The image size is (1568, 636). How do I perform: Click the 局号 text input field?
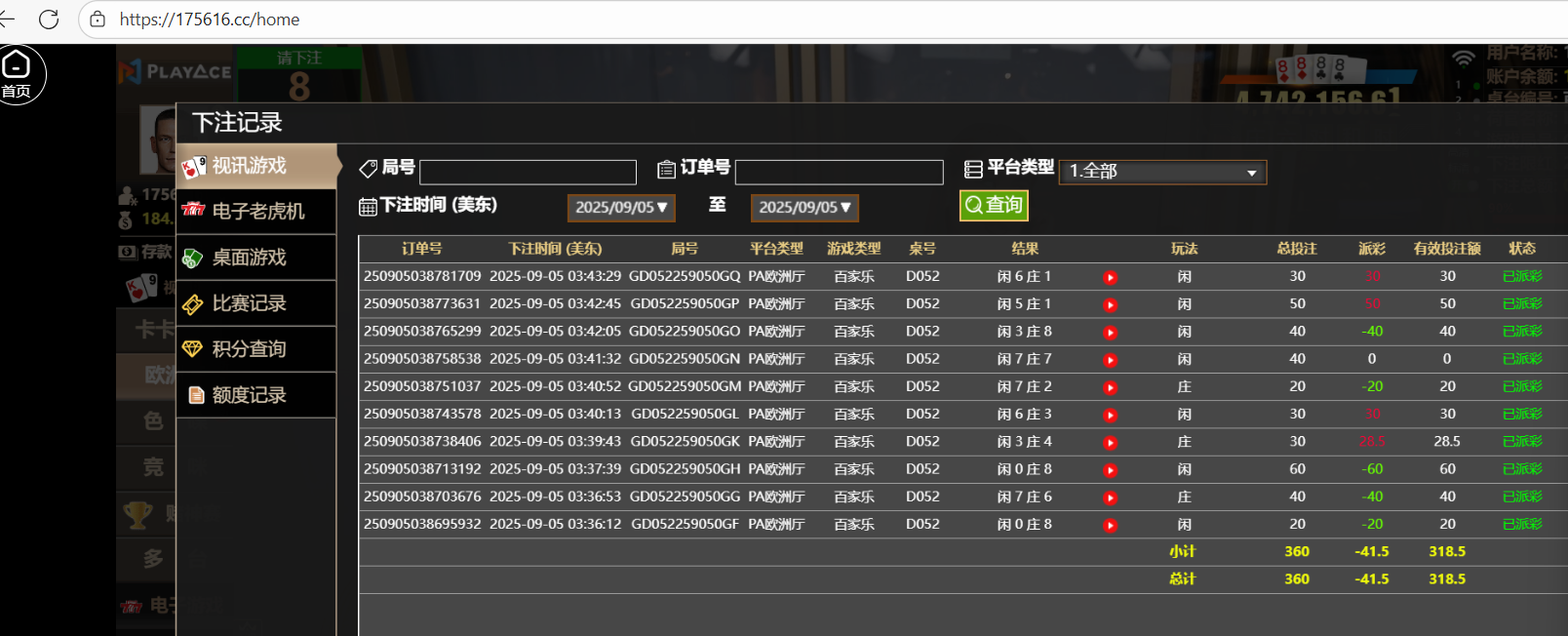click(x=528, y=172)
